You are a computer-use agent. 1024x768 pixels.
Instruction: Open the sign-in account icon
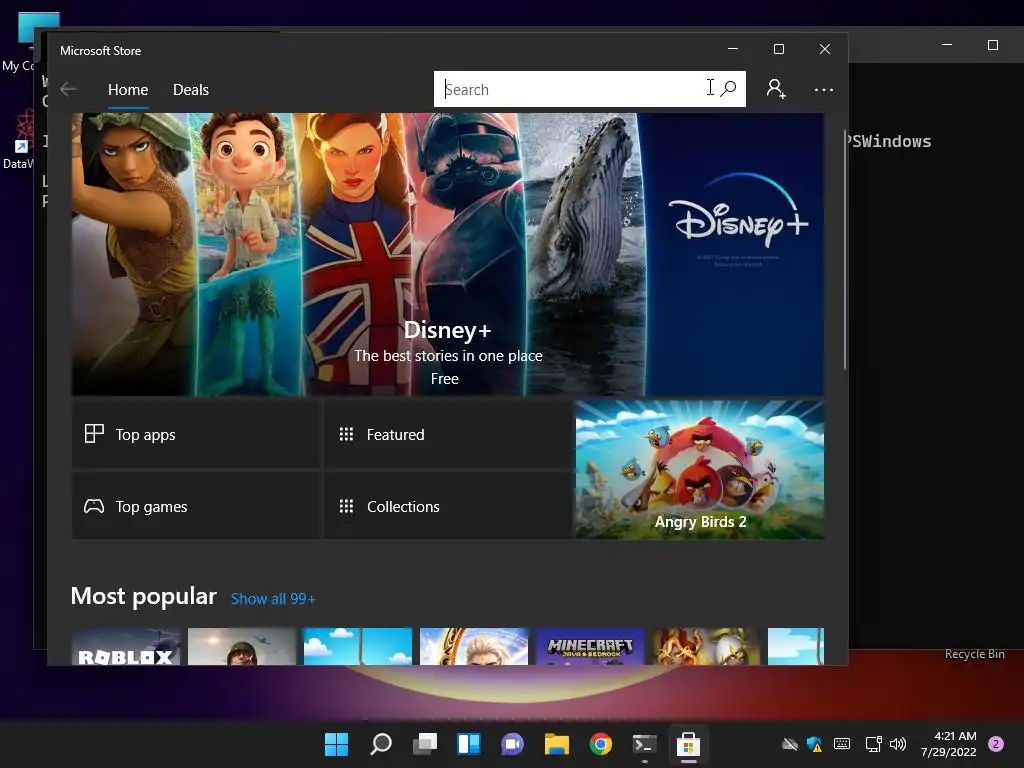point(776,89)
